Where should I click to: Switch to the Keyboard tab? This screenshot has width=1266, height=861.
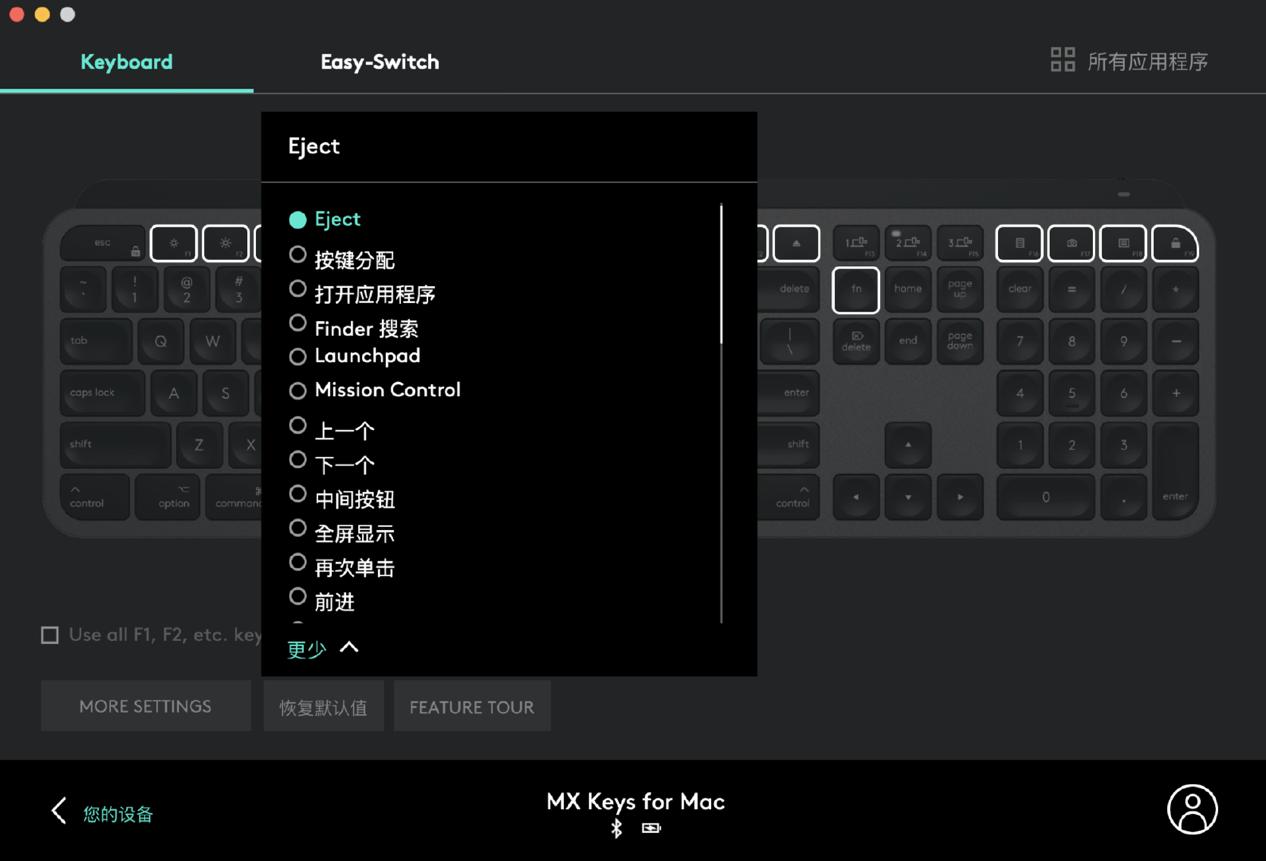click(x=126, y=62)
